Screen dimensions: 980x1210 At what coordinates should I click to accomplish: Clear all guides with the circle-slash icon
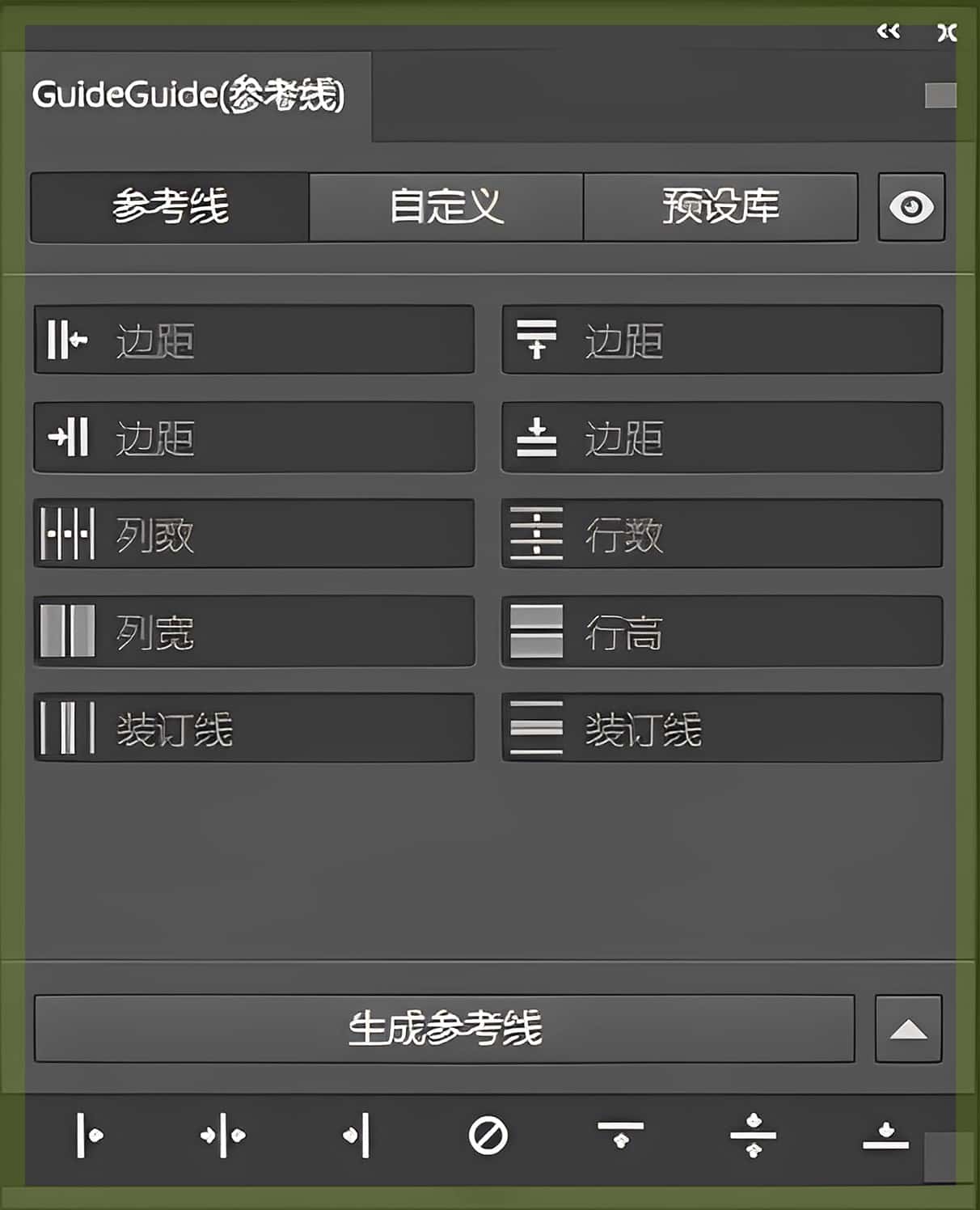point(488,1136)
